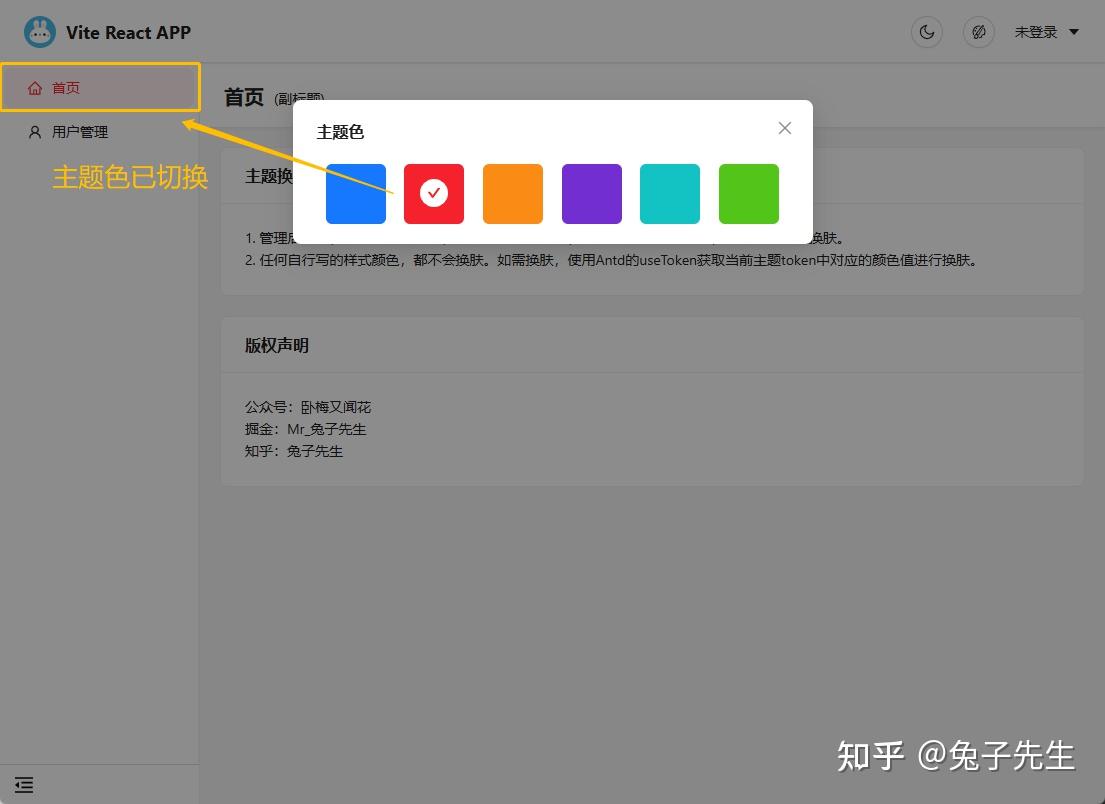Click the user icon next to 用户管理
1105x804 pixels.
click(35, 131)
